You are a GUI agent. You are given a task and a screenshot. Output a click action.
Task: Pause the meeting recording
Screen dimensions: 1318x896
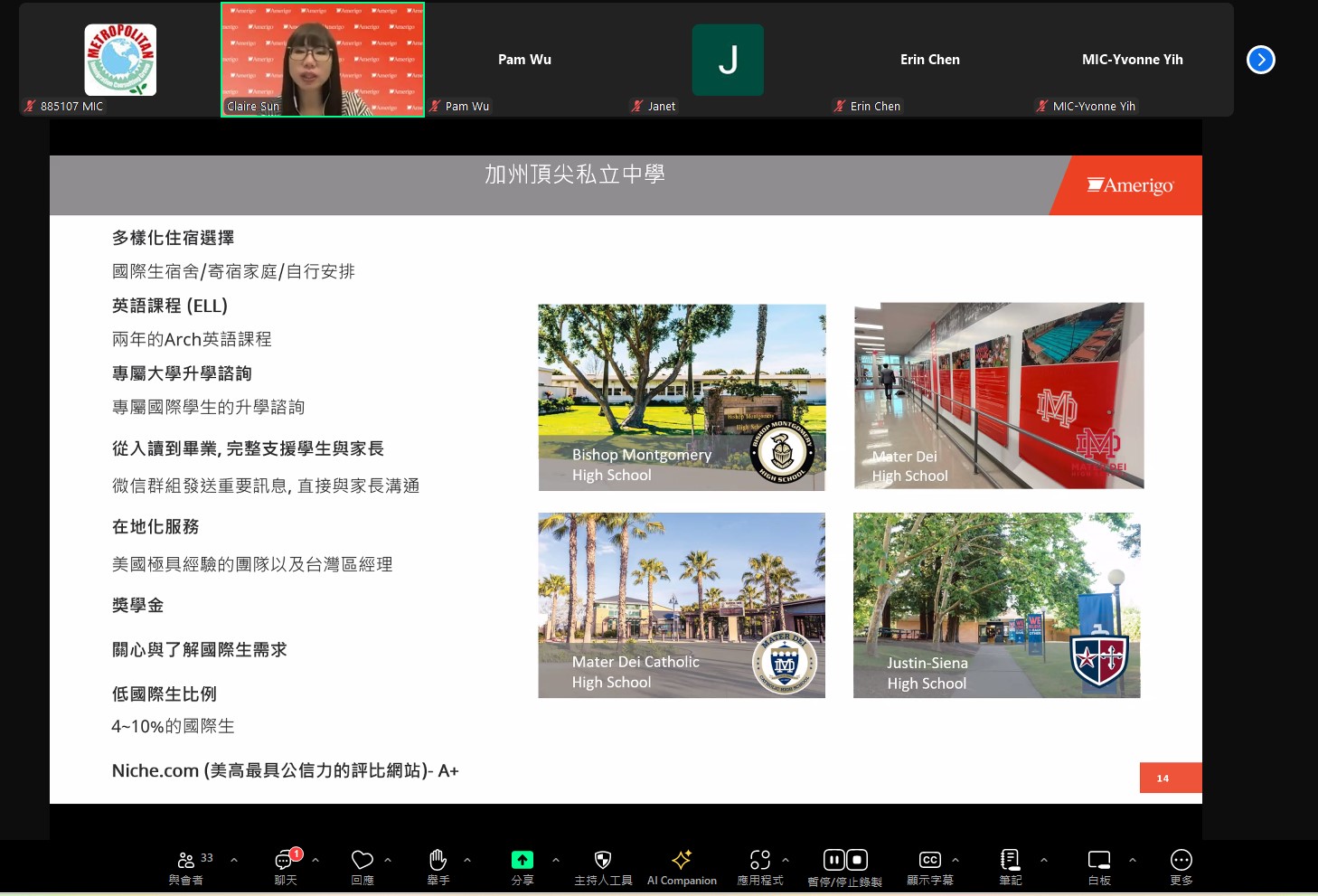click(833, 860)
